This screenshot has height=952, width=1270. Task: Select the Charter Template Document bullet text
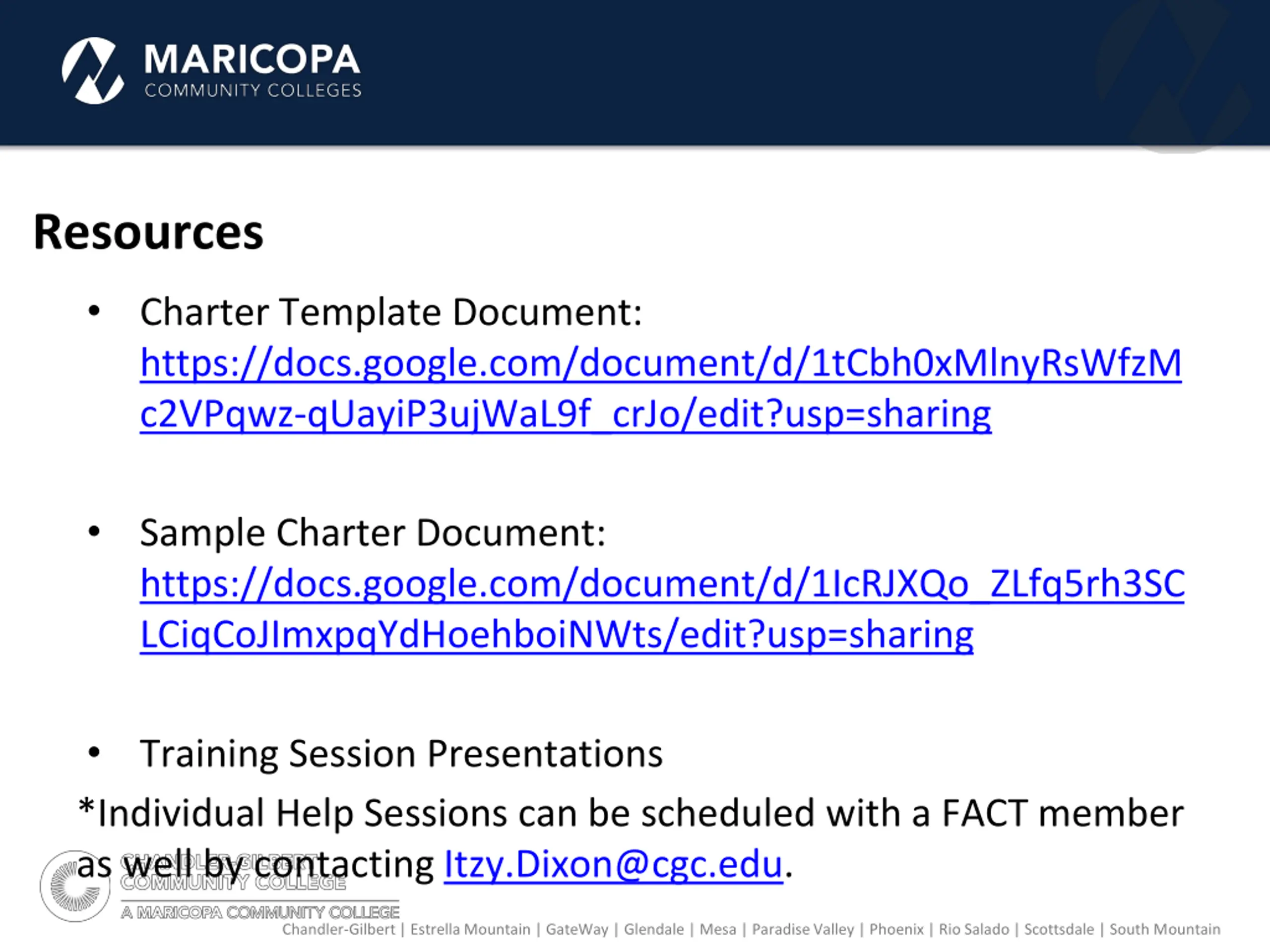[x=391, y=312]
